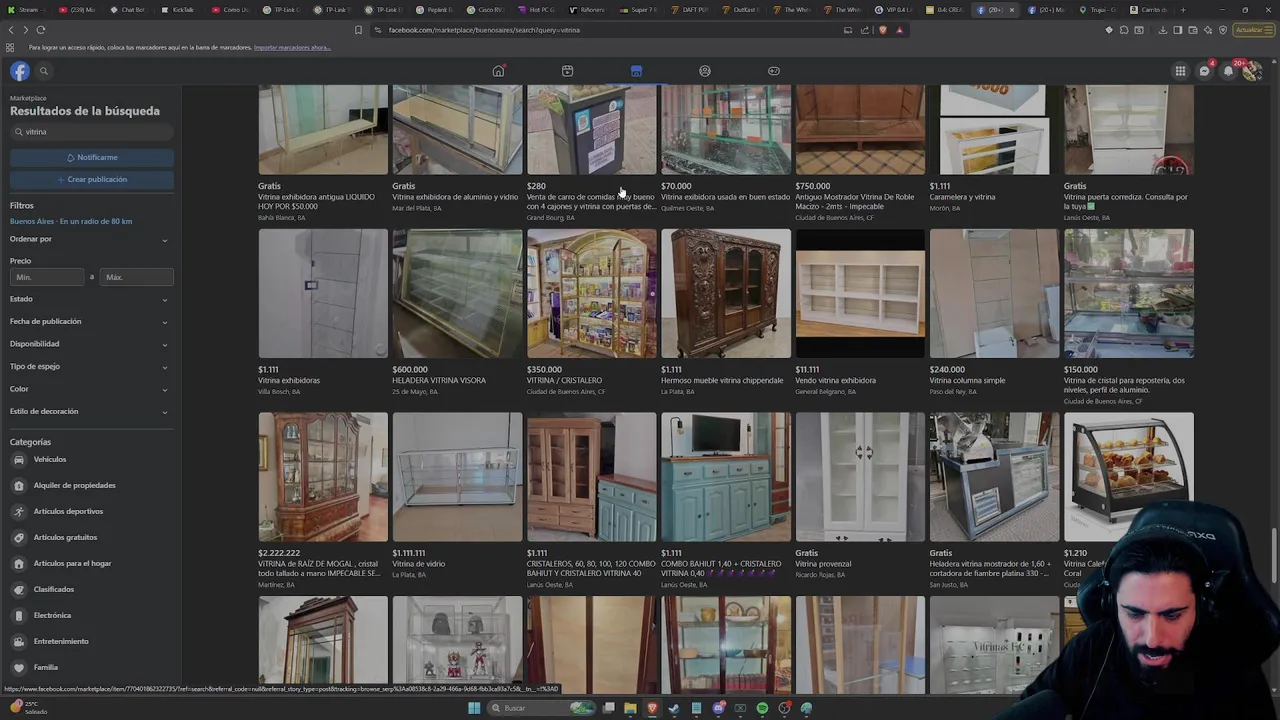Click the browser reload button
Screen dimensions: 1280x720
pos(41,30)
